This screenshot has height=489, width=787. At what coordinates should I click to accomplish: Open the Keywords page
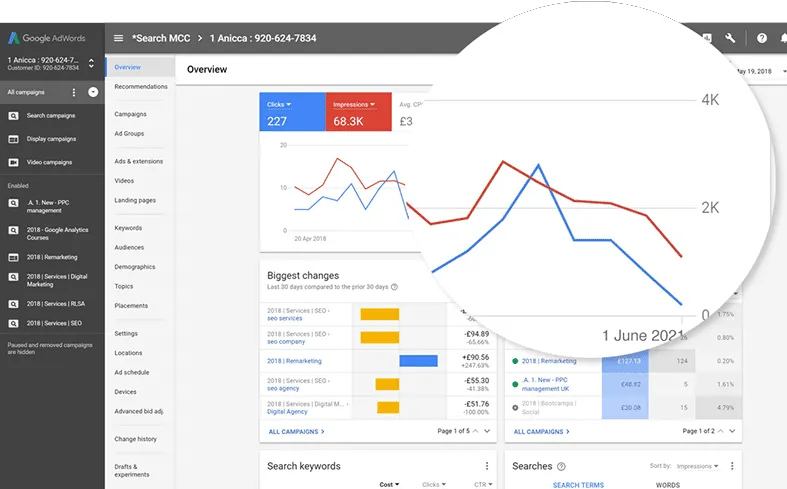point(128,228)
